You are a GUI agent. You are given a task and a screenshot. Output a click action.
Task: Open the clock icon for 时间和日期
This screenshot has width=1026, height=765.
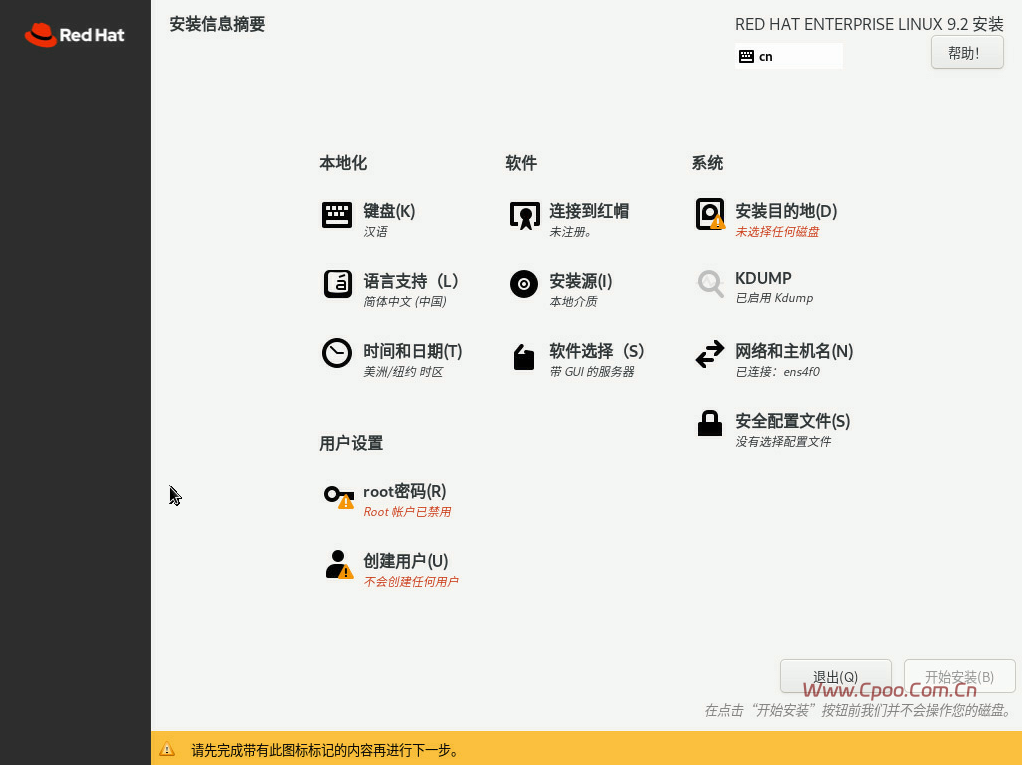[x=337, y=353]
